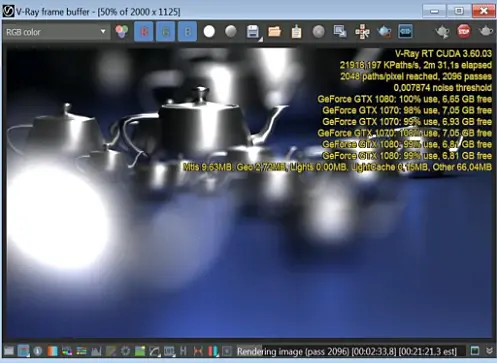Stop rendering with the red STOP button
Image resolution: width=497 pixels, height=363 pixels.
pyautogui.click(x=464, y=31)
